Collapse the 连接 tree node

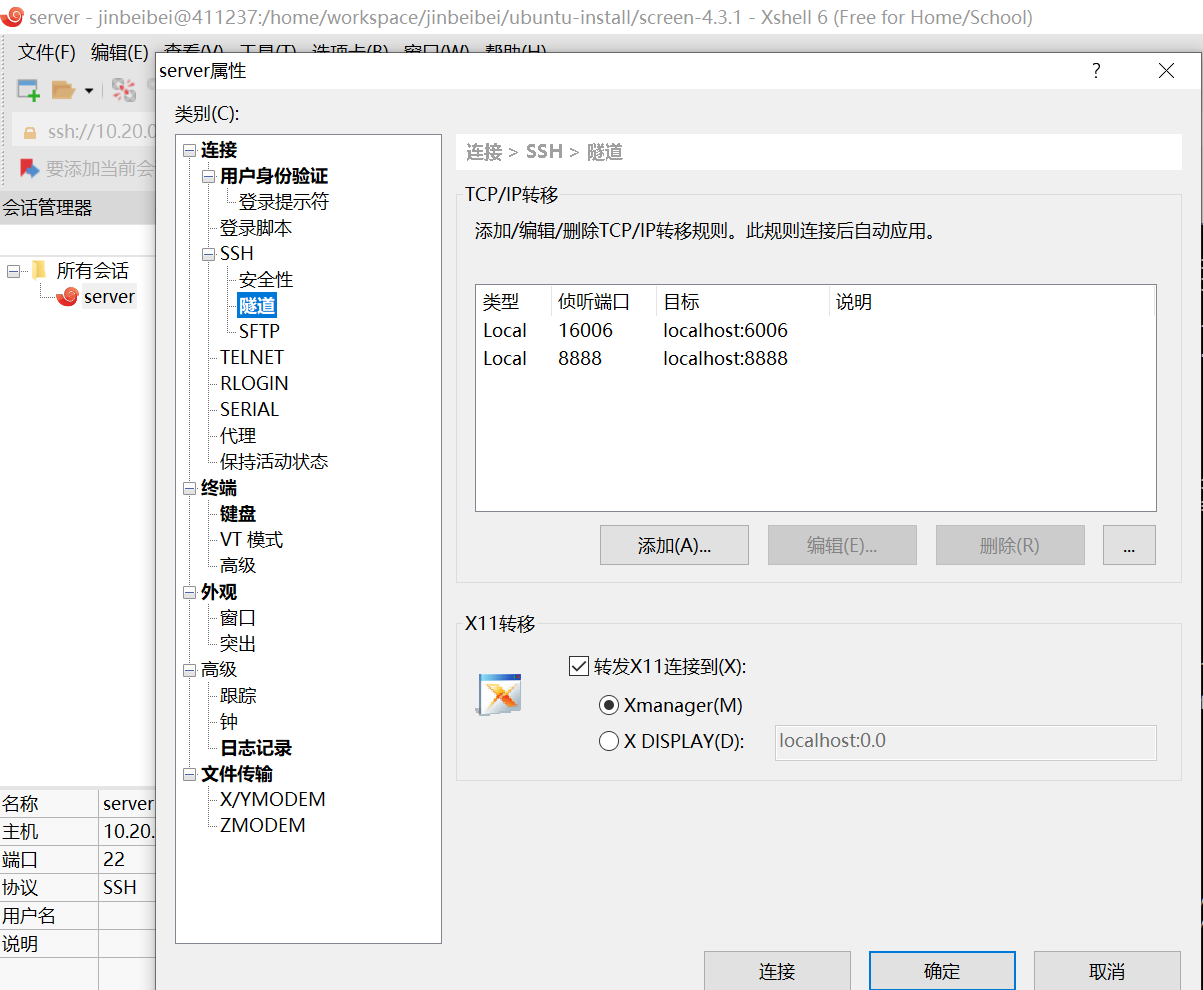(190, 150)
